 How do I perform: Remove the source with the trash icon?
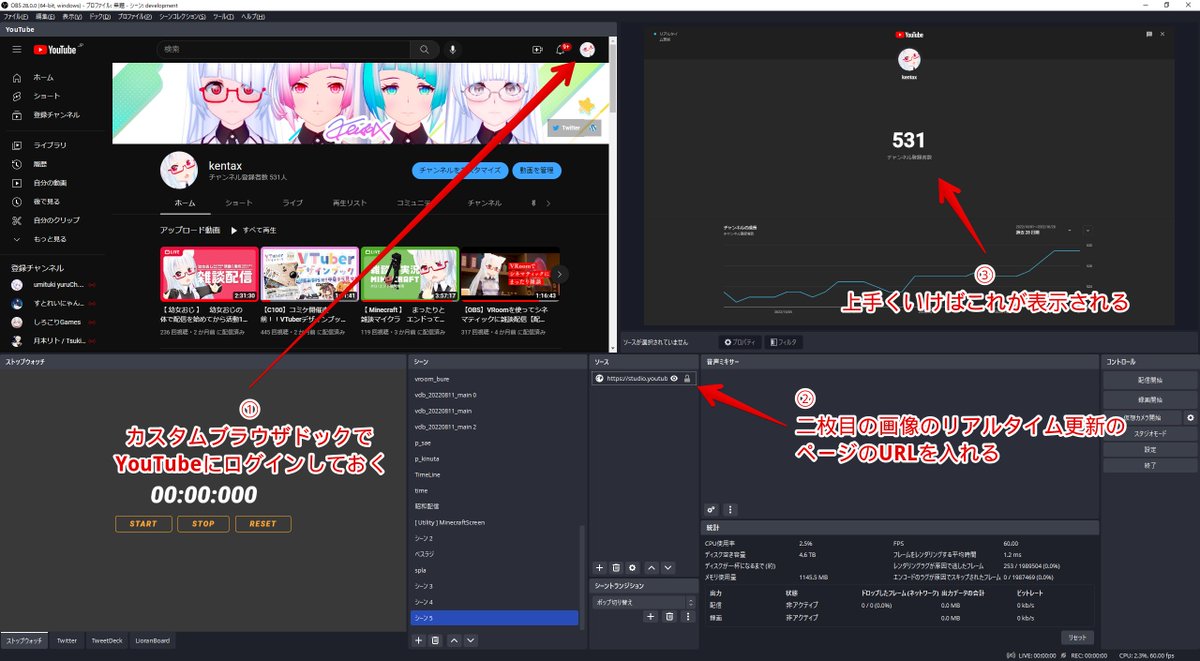[616, 567]
